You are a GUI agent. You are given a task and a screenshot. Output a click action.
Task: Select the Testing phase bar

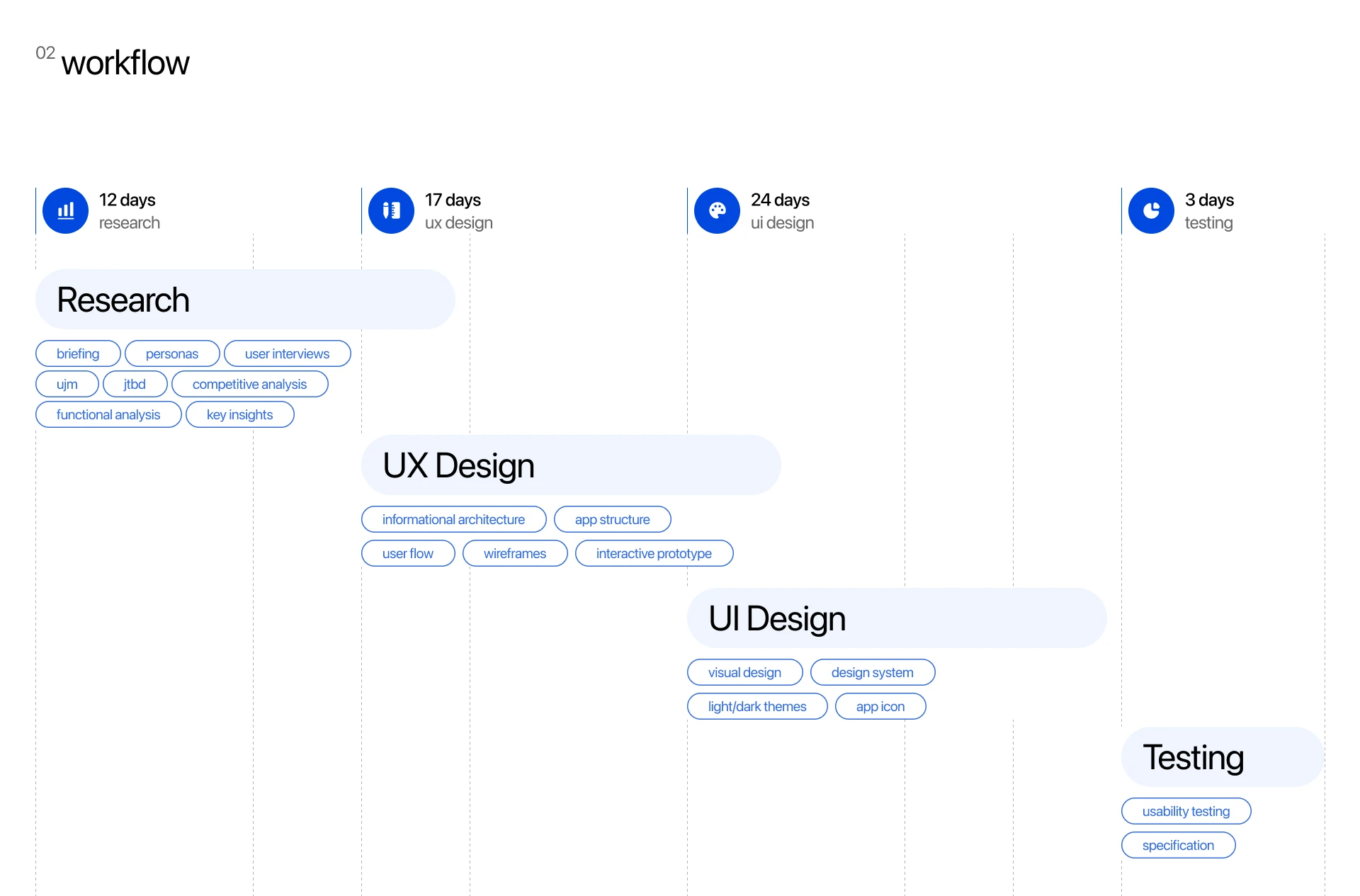(1222, 756)
